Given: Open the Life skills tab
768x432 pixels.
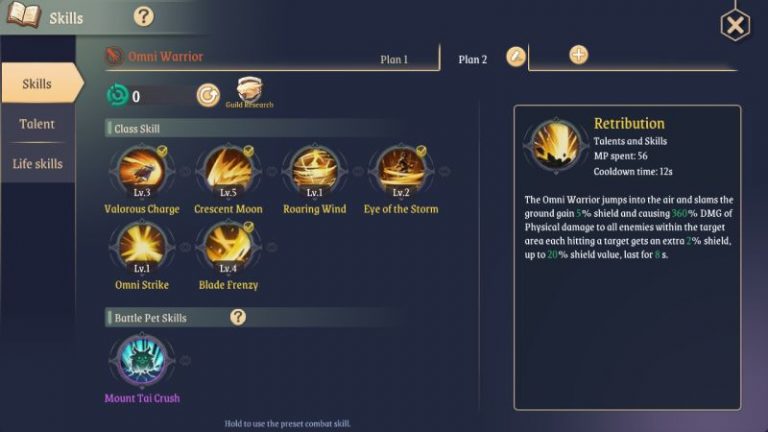Looking at the screenshot, I should [x=37, y=164].
